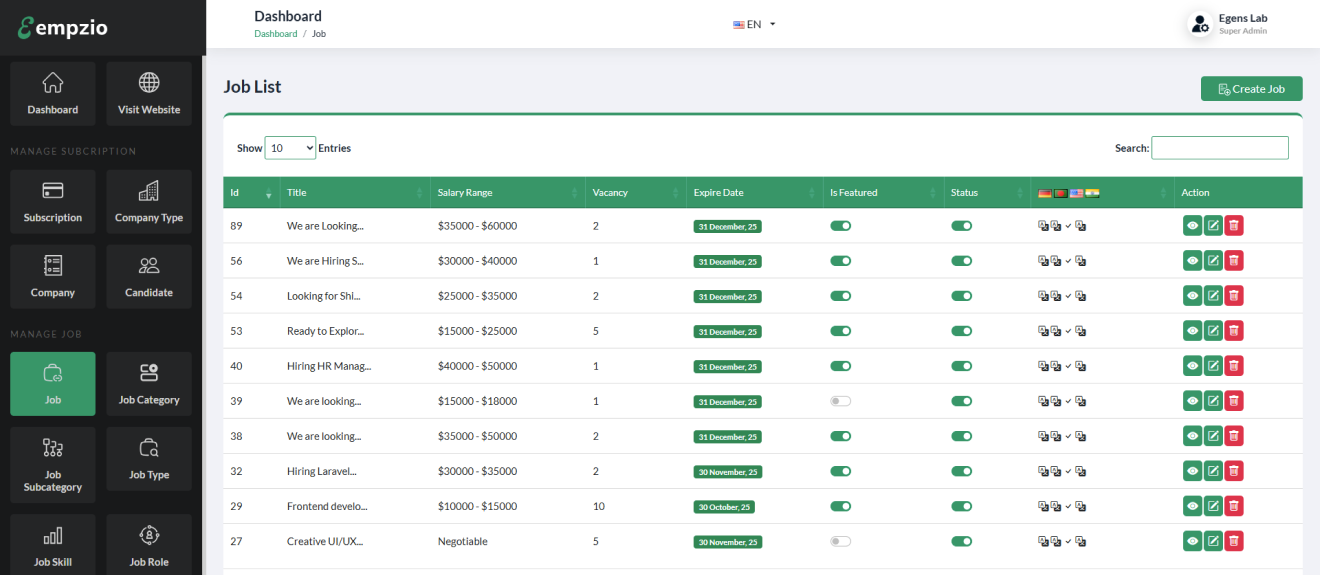The width and height of the screenshot is (1320, 575).
Task: Delete job 27 trash icon
Action: [x=1234, y=541]
